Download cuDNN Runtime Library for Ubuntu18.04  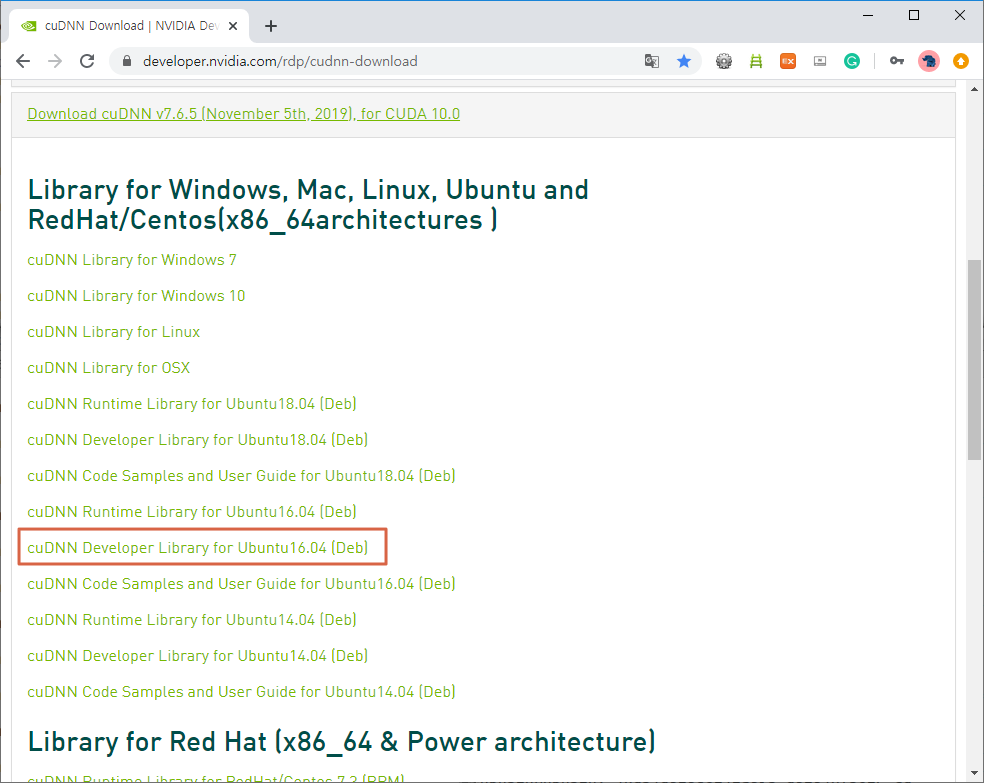click(x=192, y=403)
